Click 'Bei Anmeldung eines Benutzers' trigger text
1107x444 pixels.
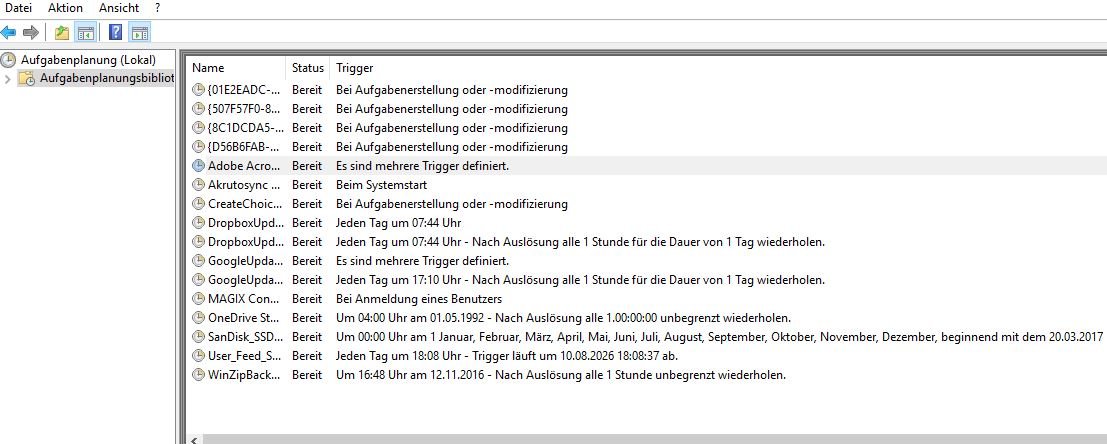pos(419,299)
